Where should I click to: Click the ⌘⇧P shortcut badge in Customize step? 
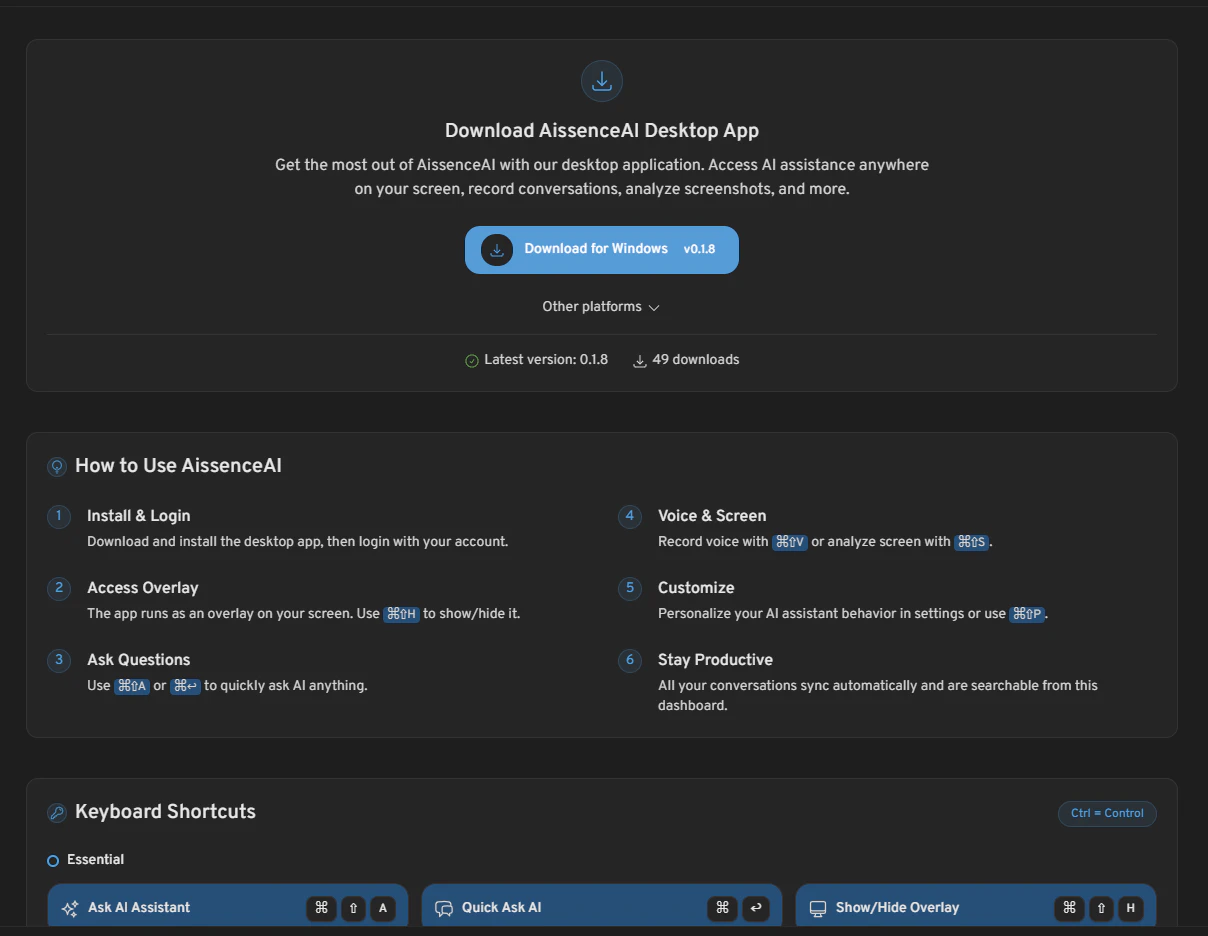tap(1027, 614)
